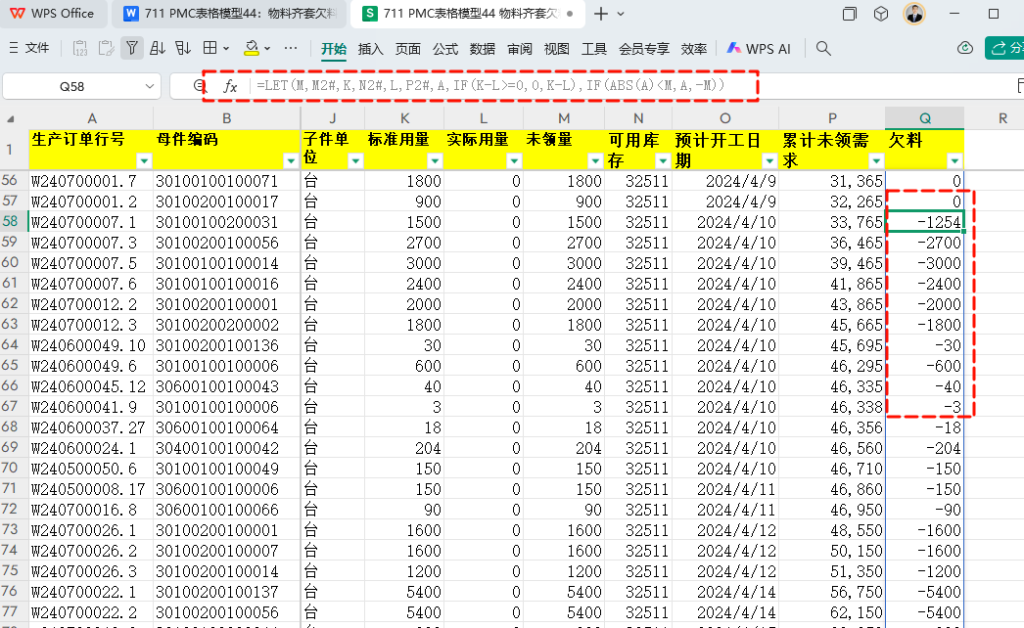Screen dimensions: 1024x628
Task: Expand the Name Box dropdown arrow
Action: tap(150, 86)
